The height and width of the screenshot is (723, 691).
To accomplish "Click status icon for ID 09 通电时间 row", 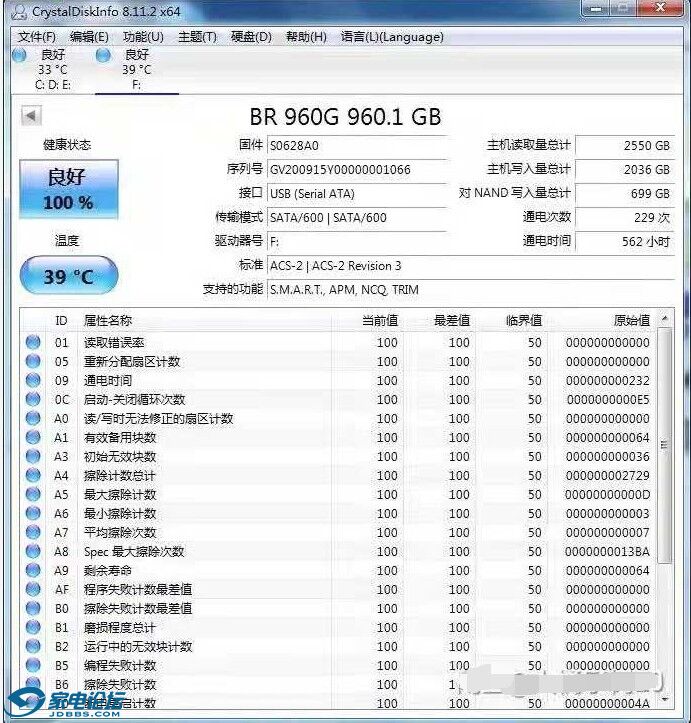I will (x=33, y=380).
